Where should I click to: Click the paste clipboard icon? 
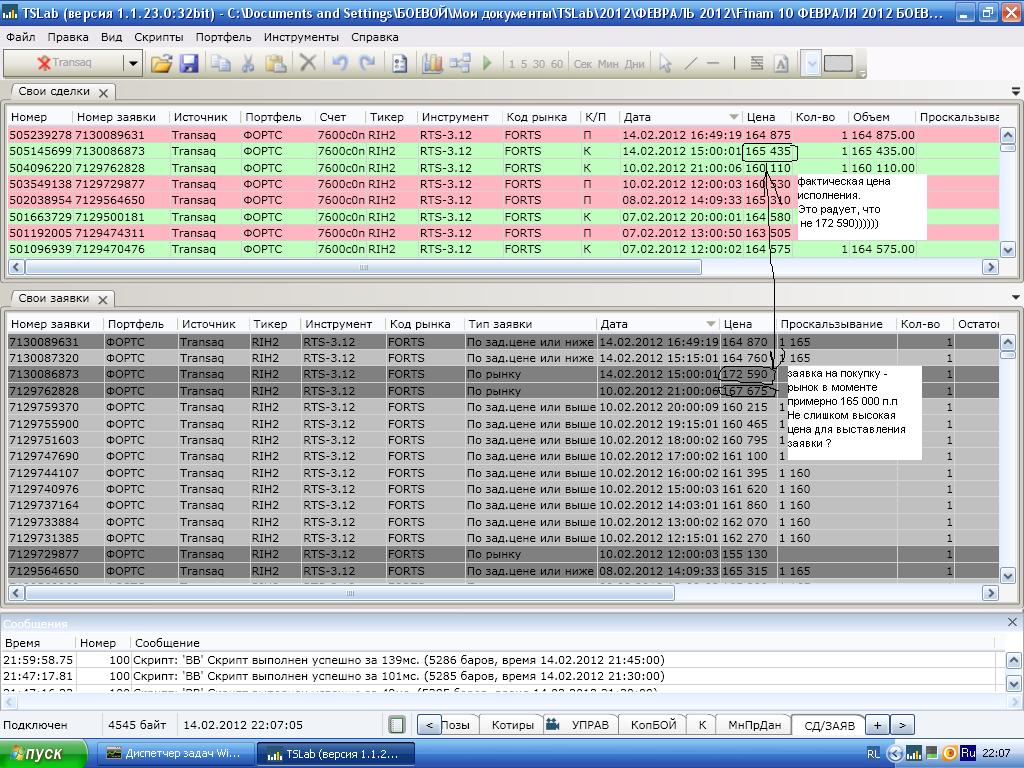276,63
